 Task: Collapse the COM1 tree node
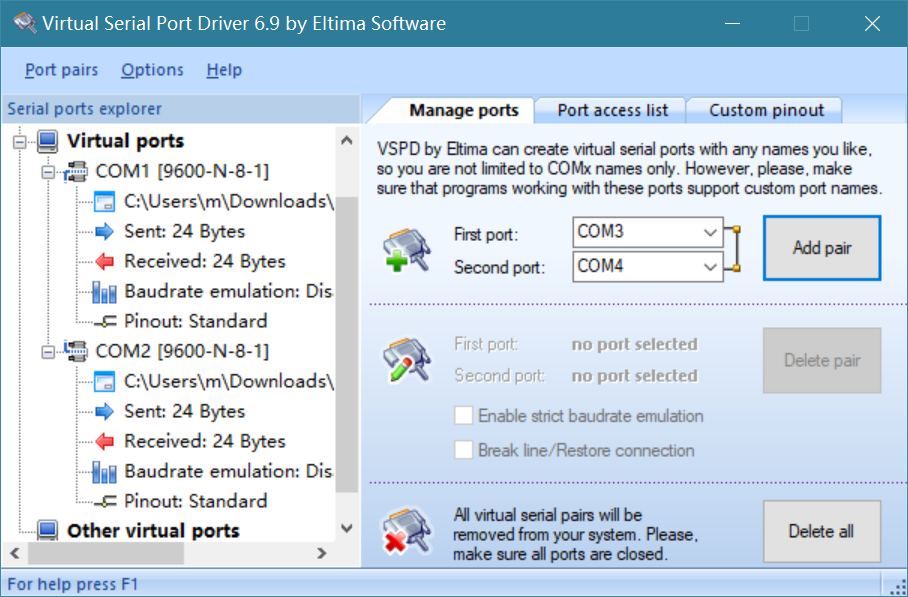47,172
